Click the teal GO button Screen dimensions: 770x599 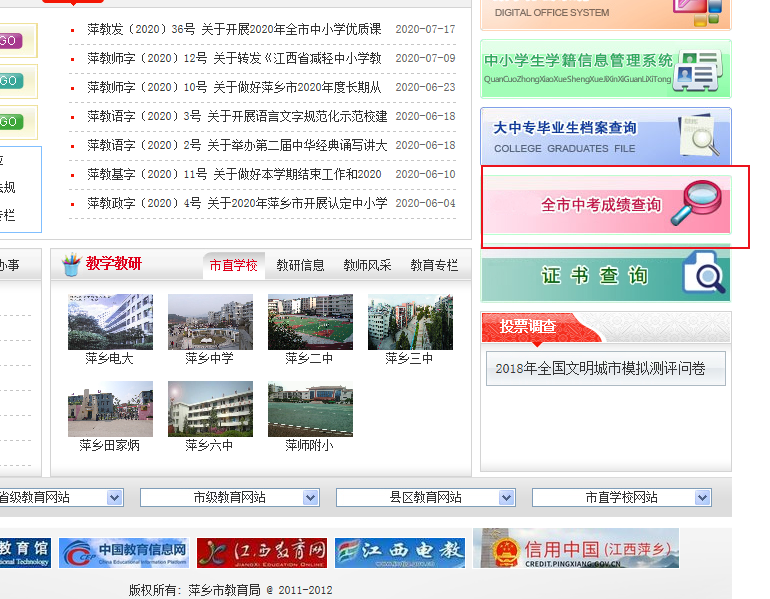[11, 81]
